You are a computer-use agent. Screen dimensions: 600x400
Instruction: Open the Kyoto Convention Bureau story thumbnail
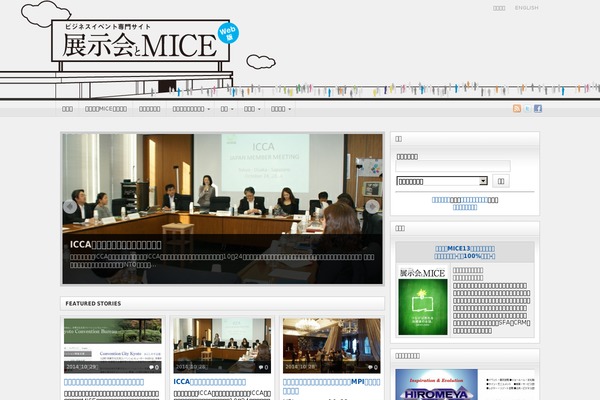pos(112,346)
